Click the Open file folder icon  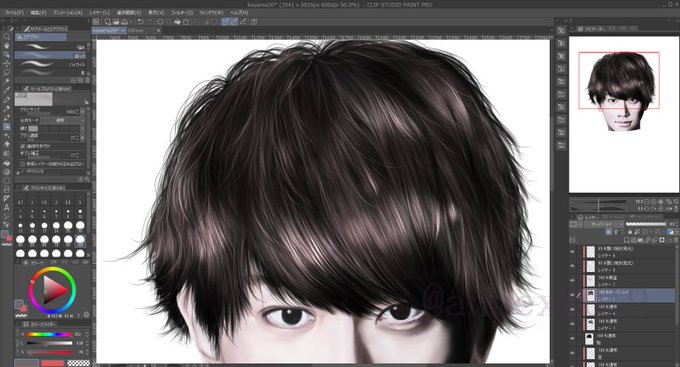pos(116,21)
